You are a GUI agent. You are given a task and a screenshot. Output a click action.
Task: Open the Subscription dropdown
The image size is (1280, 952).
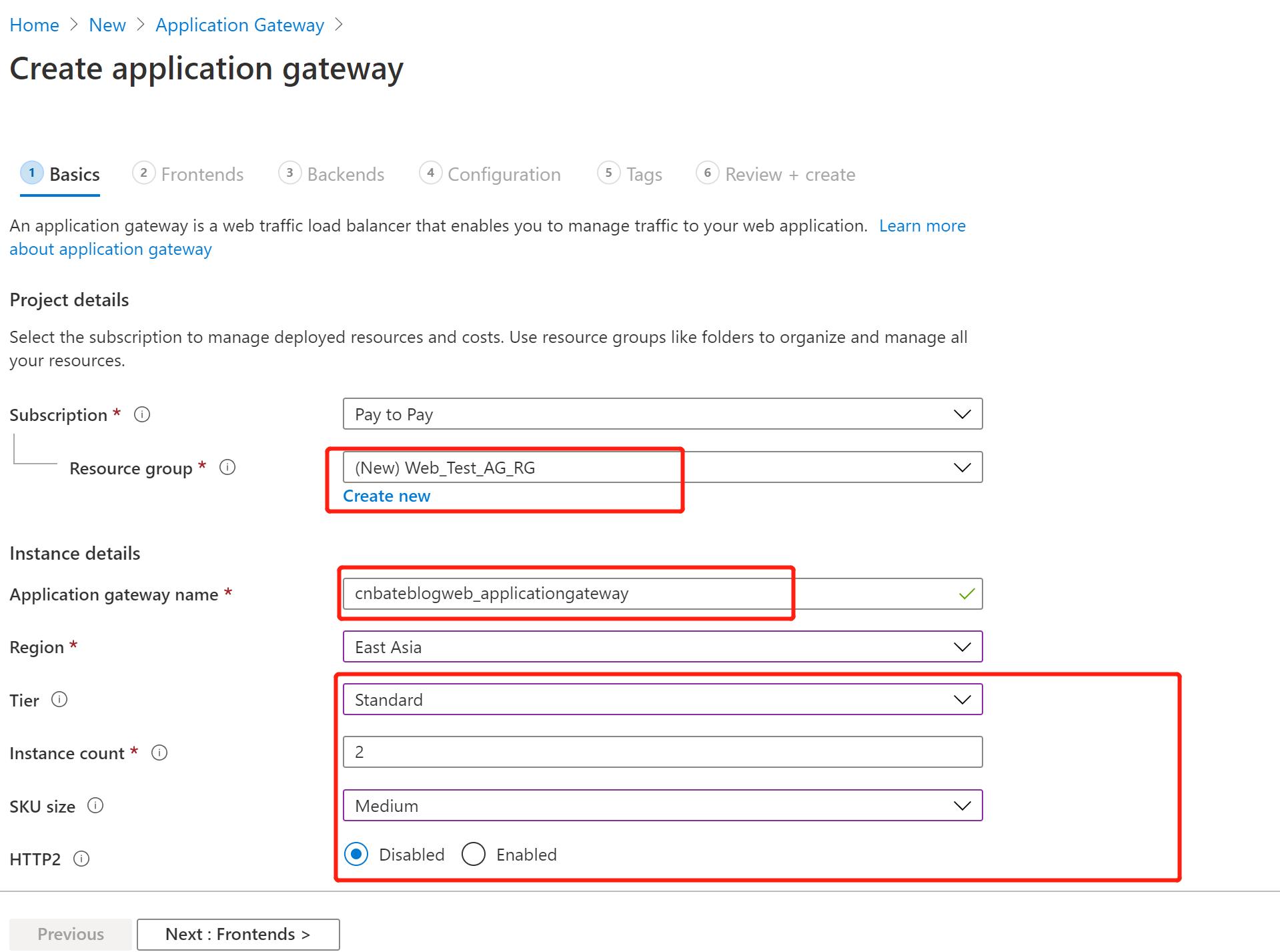point(961,414)
